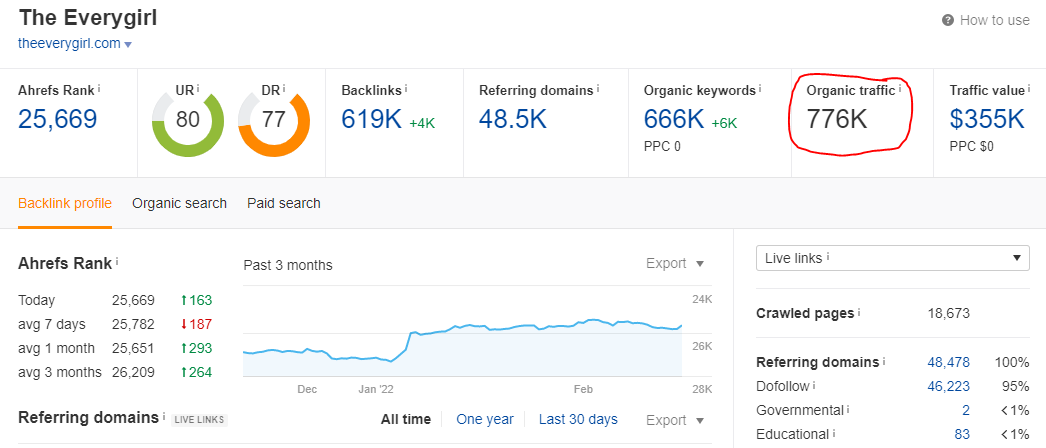Click the info icon inside Live links selector
This screenshot has width=1046, height=448.
coord(829,257)
